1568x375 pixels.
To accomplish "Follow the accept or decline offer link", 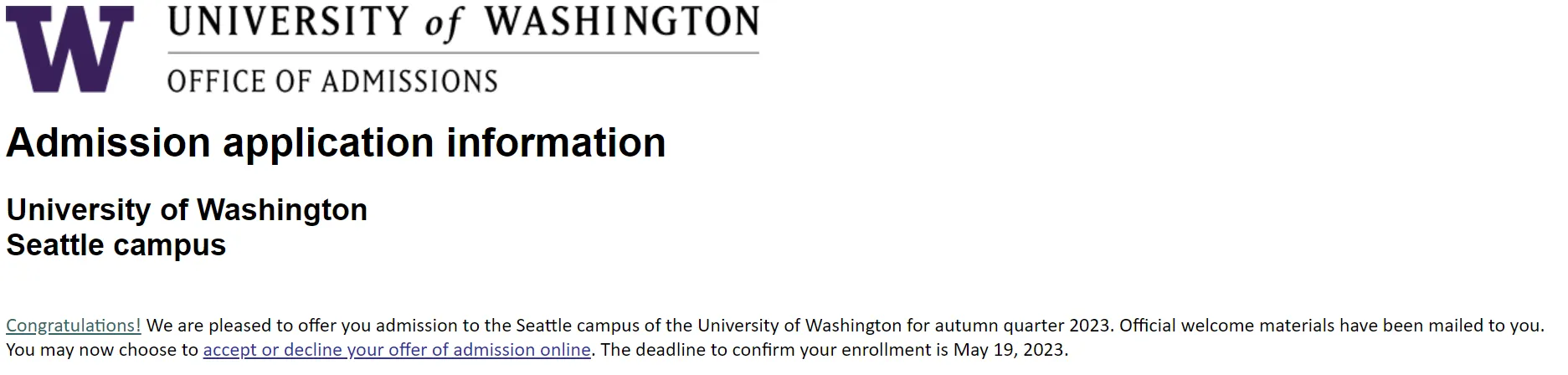I will pos(397,350).
